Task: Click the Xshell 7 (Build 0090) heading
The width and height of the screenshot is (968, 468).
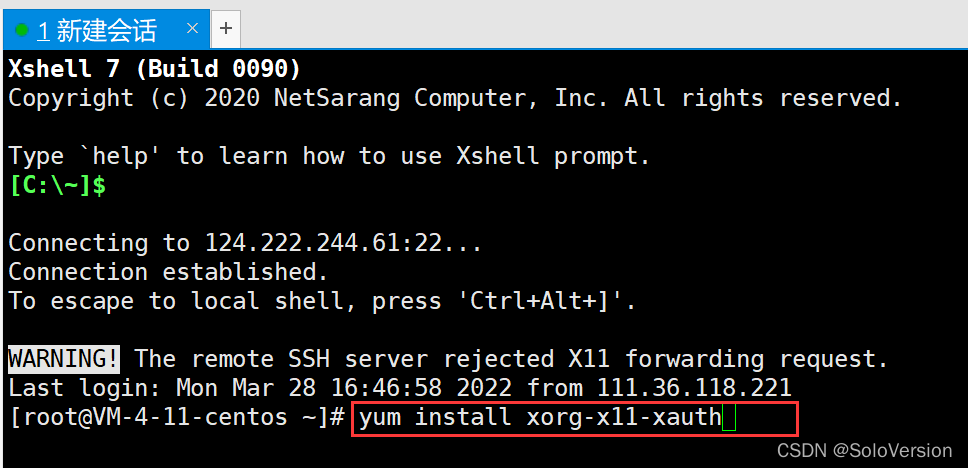Action: tap(155, 69)
